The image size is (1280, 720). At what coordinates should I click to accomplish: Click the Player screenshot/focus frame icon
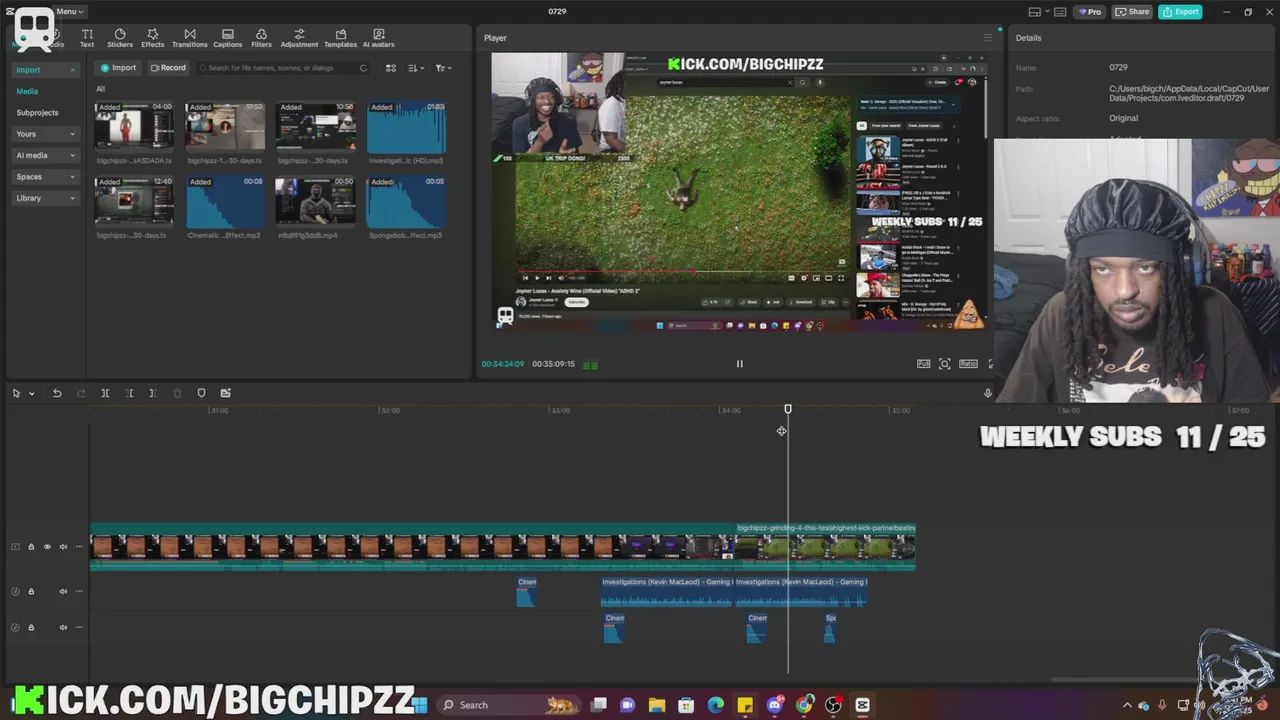(x=945, y=364)
